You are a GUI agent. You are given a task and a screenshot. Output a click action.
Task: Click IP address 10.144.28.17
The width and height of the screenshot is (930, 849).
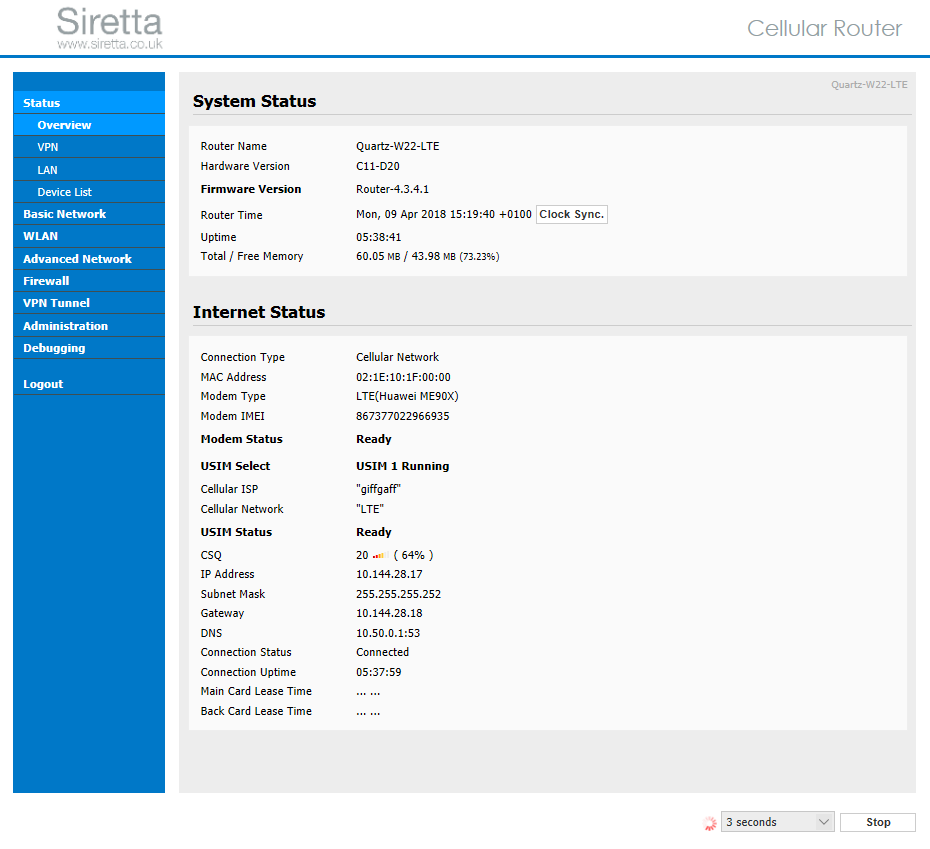(x=389, y=574)
